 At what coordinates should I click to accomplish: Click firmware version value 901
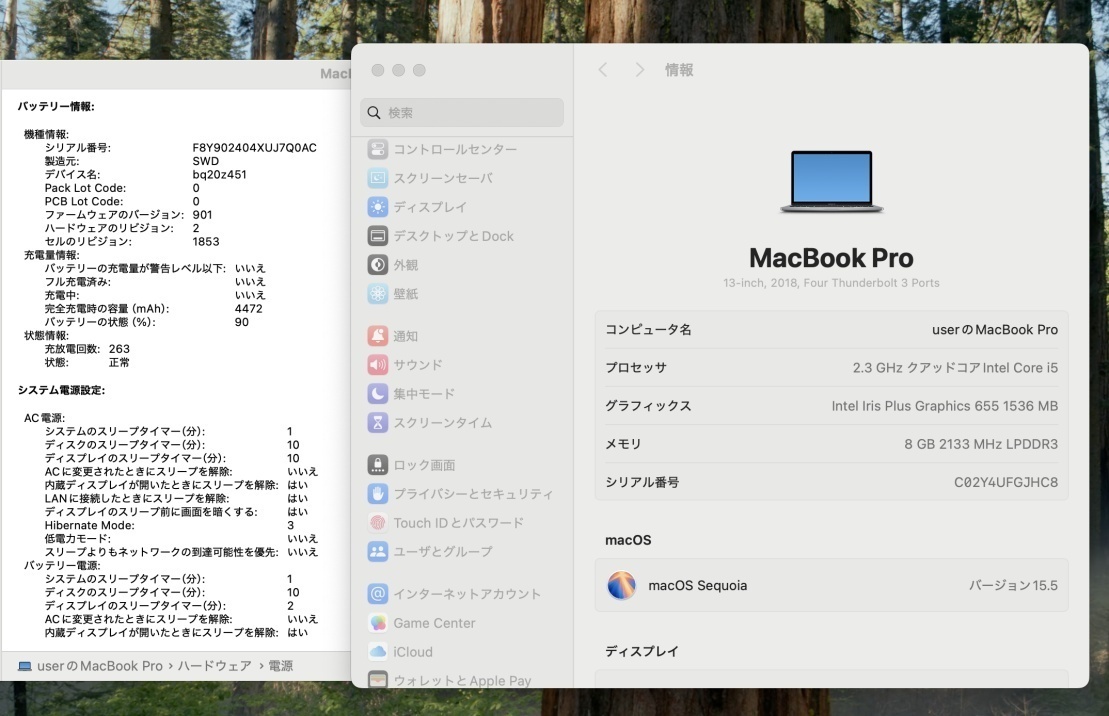[x=202, y=215]
